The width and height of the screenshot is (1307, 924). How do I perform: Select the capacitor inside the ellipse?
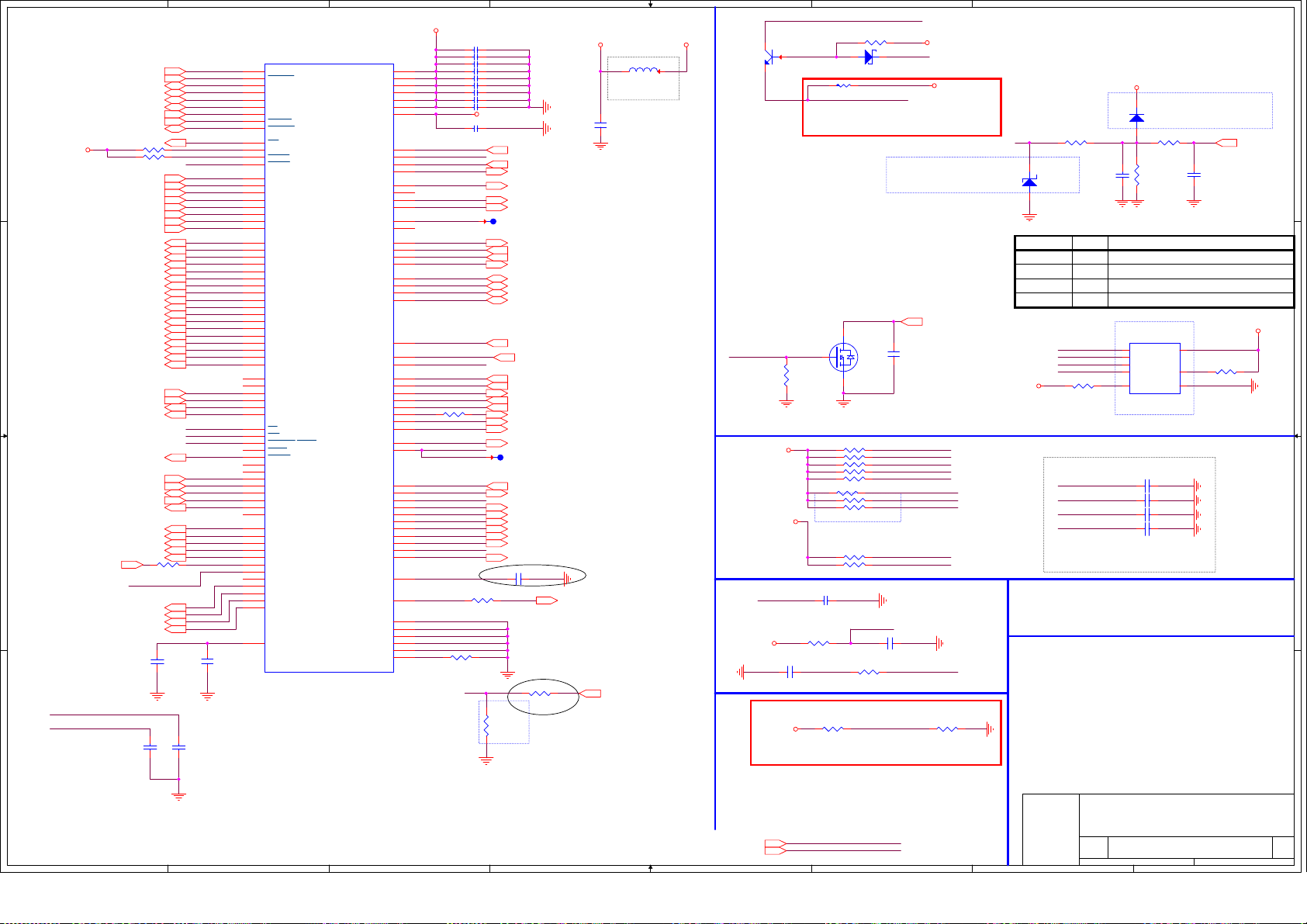[520, 579]
